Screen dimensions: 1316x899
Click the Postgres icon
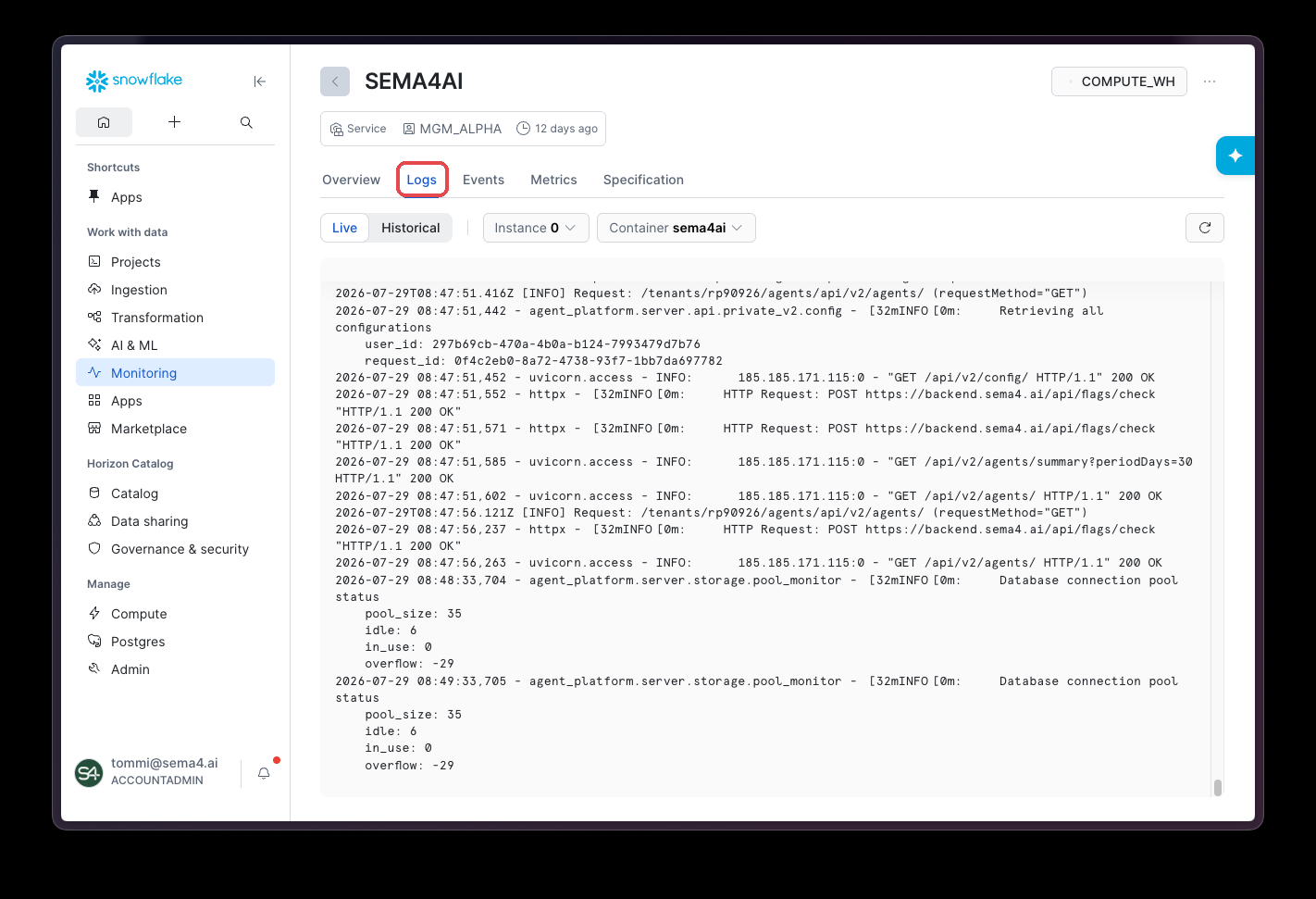coord(94,641)
